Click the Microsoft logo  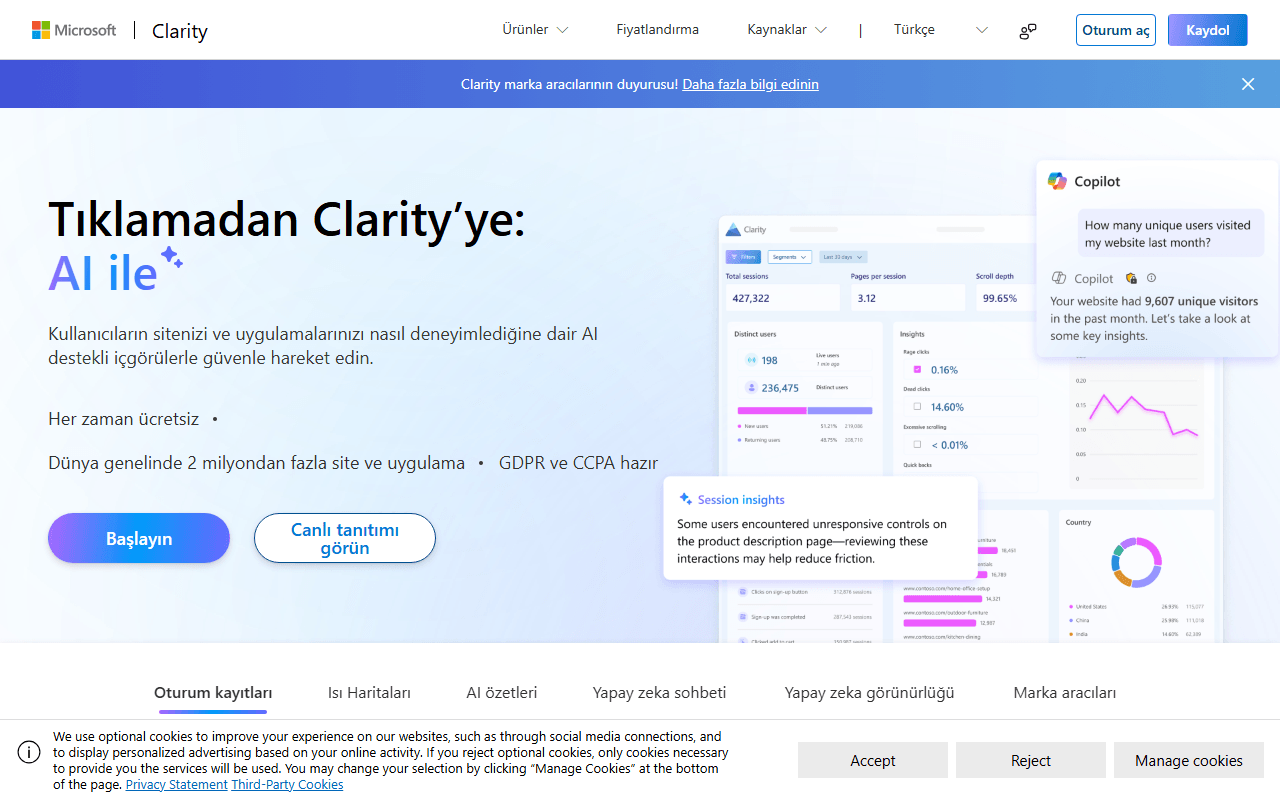(74, 30)
